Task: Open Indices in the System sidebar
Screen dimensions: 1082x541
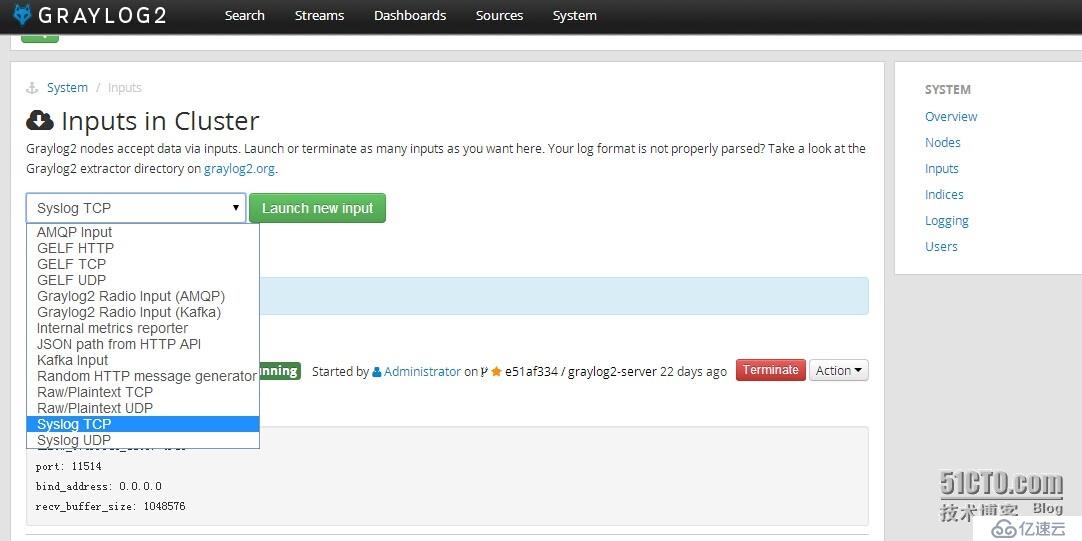Action: (x=944, y=195)
